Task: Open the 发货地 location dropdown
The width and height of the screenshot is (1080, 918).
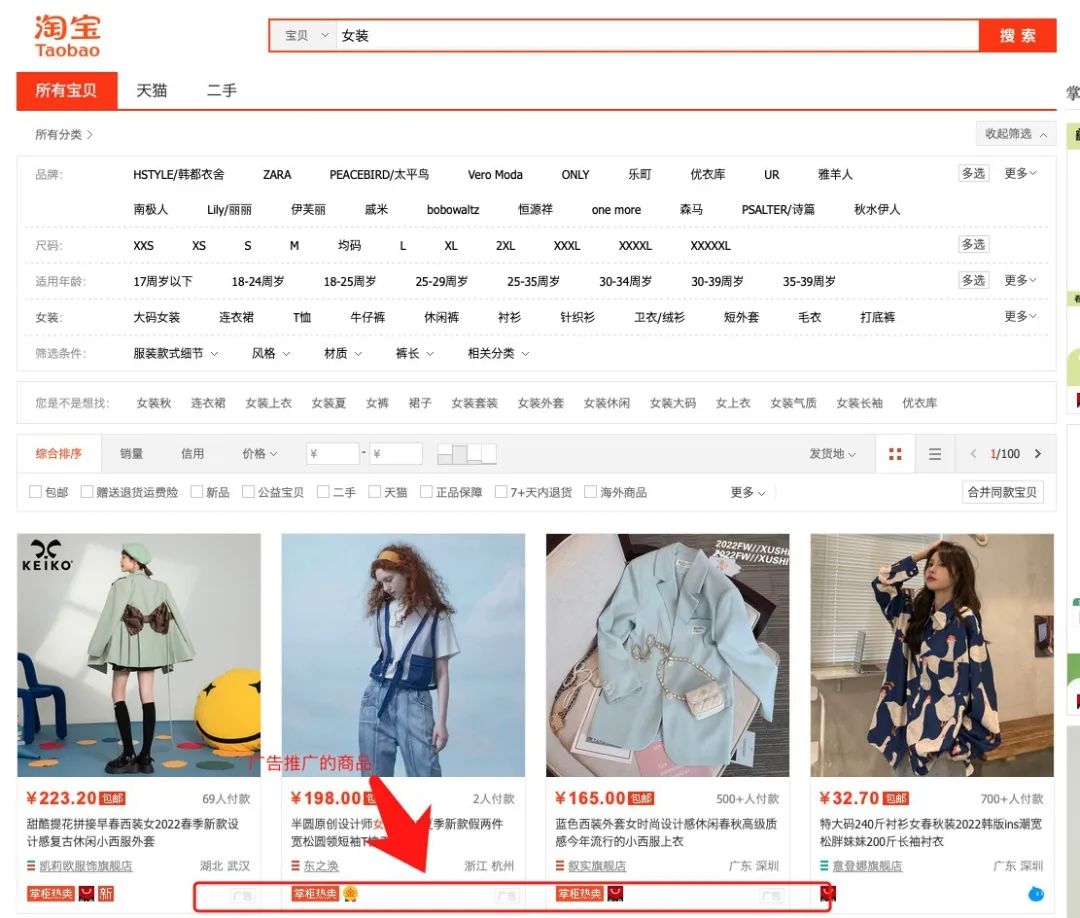Action: click(832, 454)
